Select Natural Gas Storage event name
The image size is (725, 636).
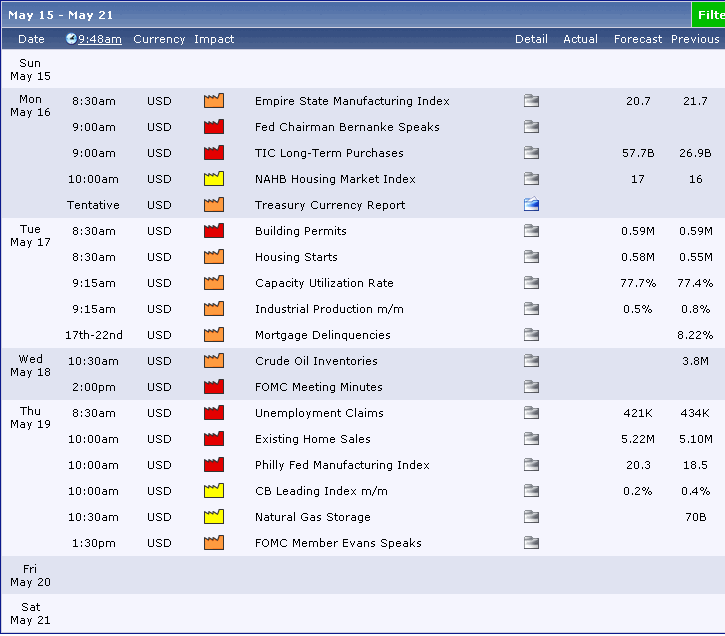point(313,517)
